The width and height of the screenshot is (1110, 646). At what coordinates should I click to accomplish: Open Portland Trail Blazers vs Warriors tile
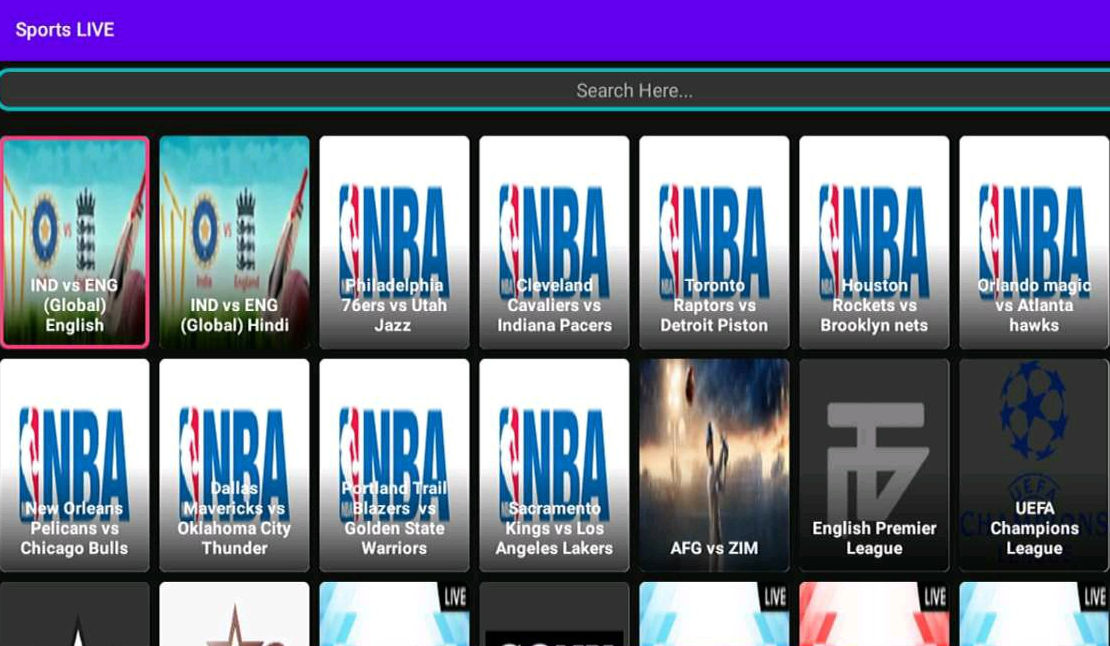point(394,465)
